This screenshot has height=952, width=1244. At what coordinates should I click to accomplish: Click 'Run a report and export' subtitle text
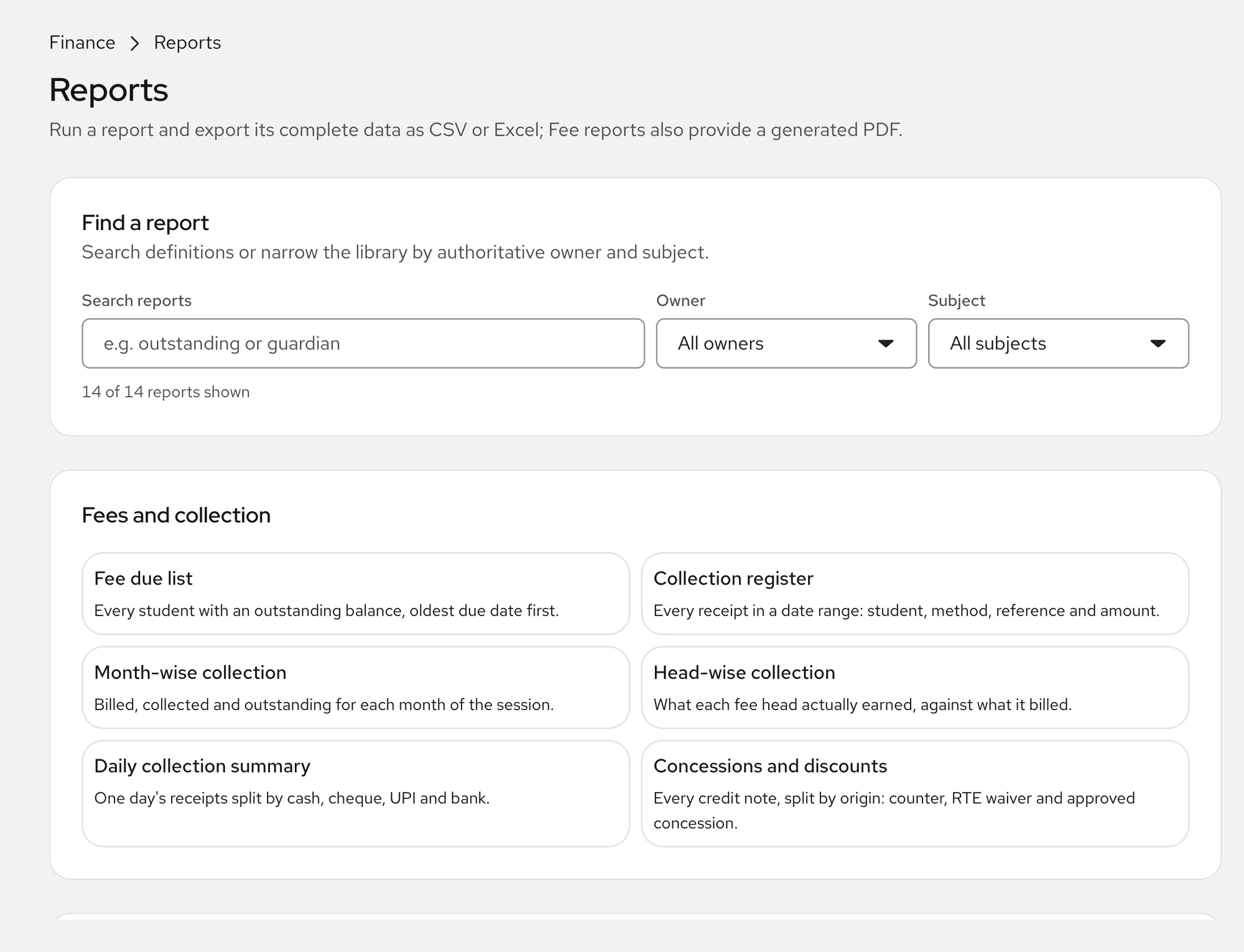(475, 129)
